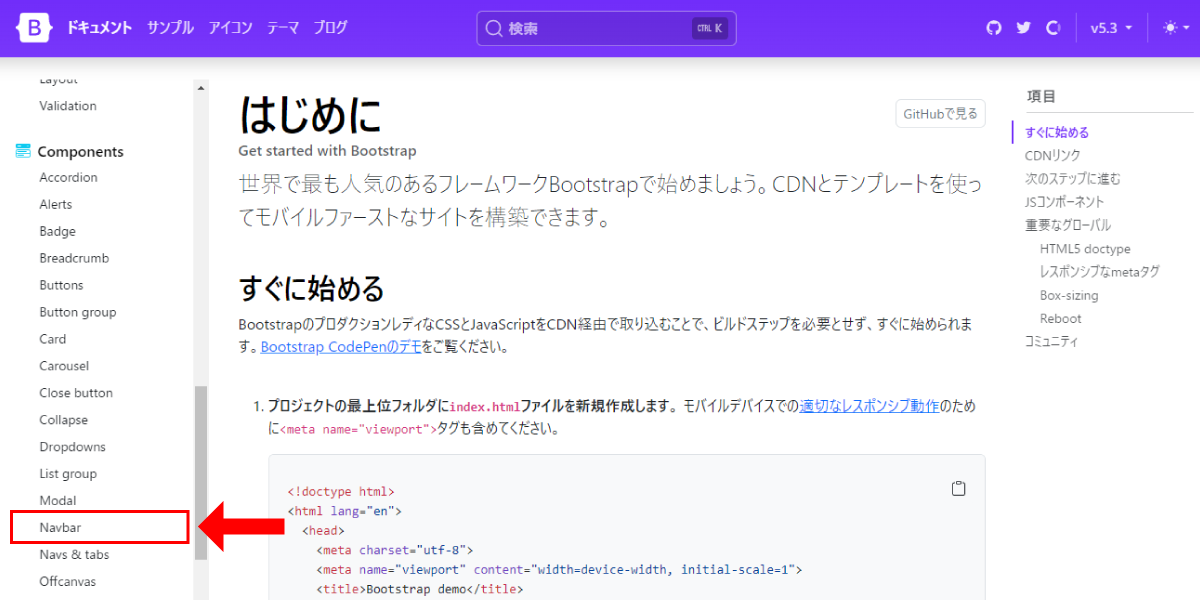Open the Button group sidebar link
1200x600 pixels.
[x=78, y=313]
